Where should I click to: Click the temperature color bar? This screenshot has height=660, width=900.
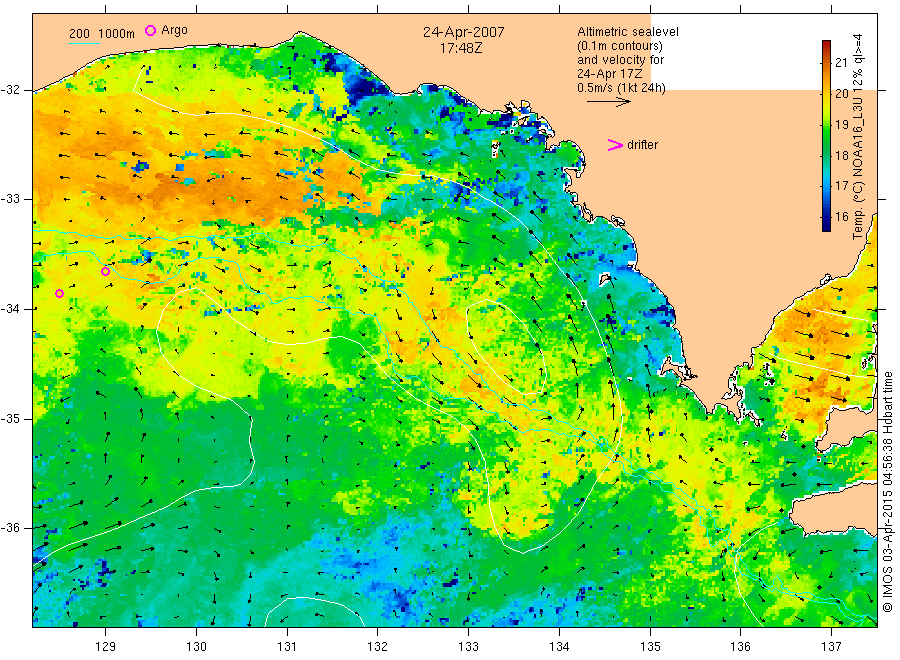tap(826, 136)
